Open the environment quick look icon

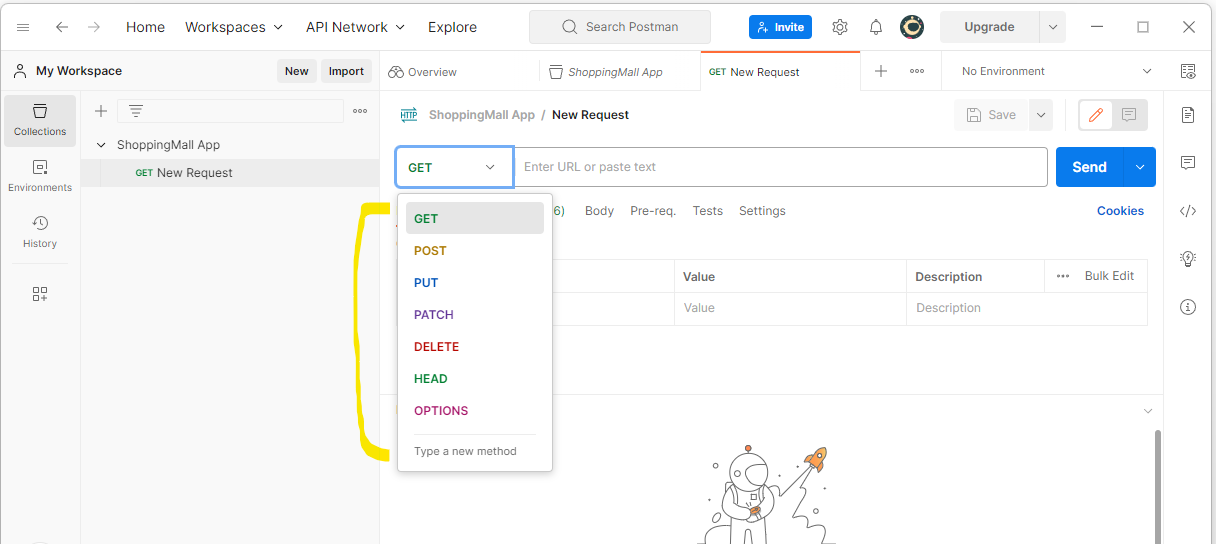[1188, 71]
